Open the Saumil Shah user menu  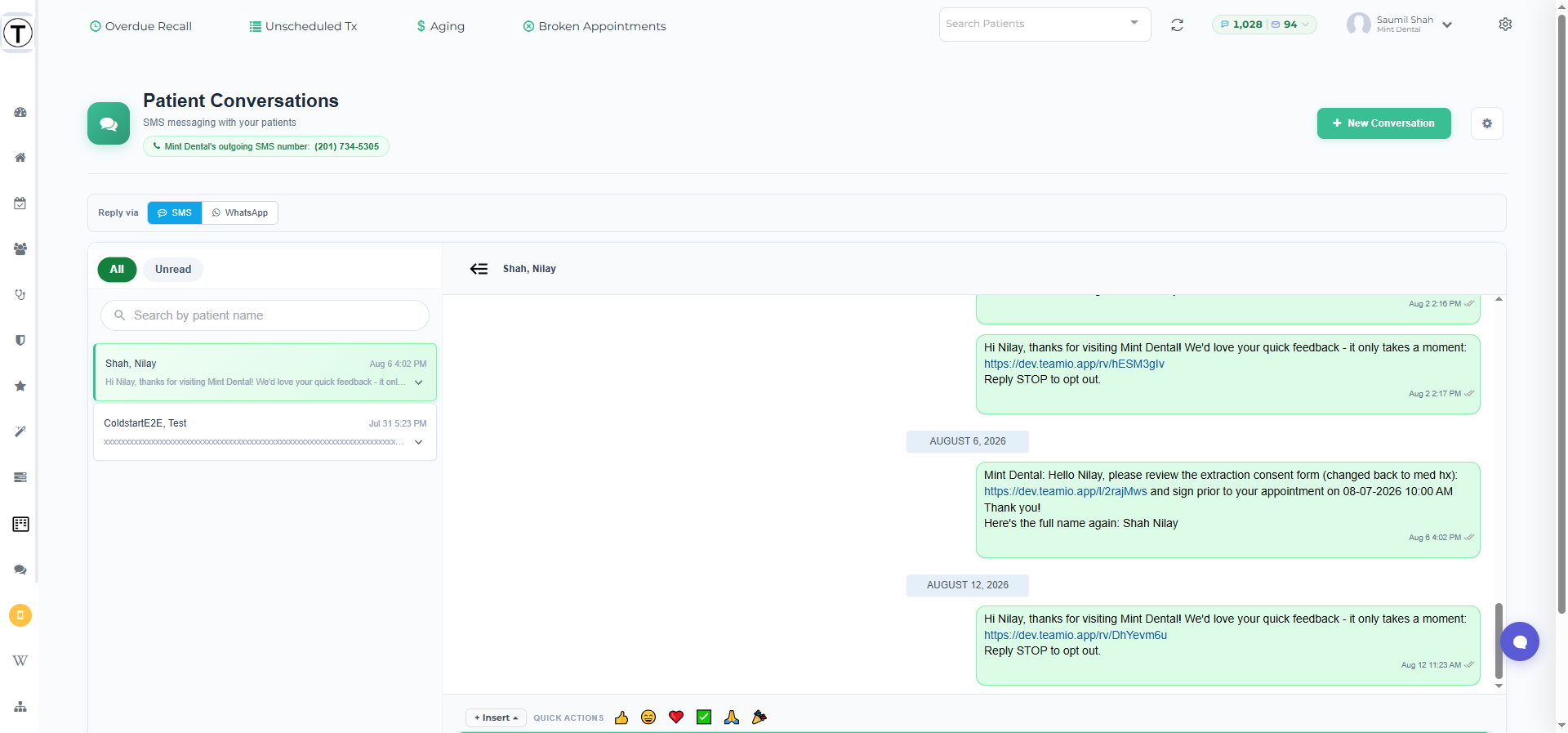coord(1400,25)
